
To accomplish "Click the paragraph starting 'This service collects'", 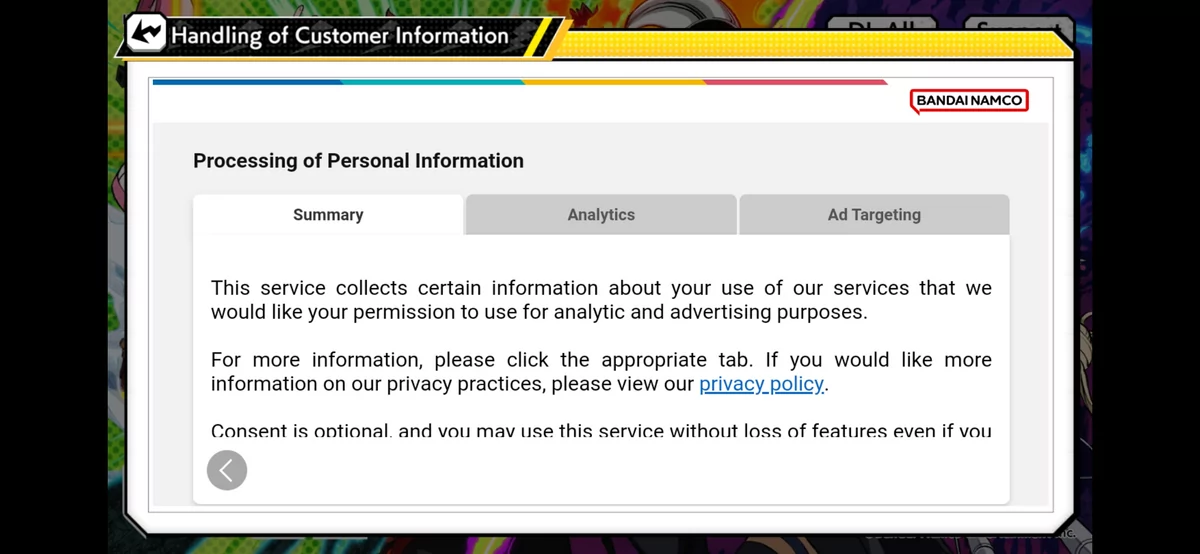I will [x=601, y=300].
